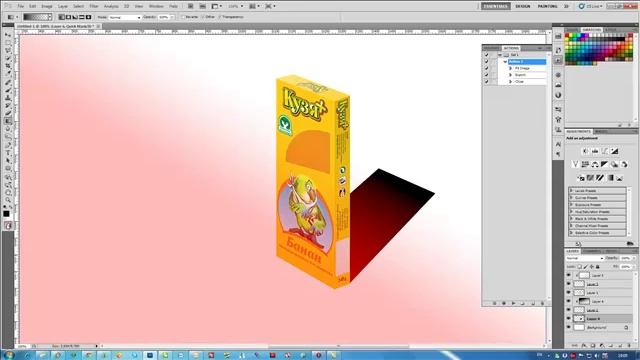Add a Hue/Saturation adjustment
This screenshot has height=360, width=640.
tap(585, 164)
